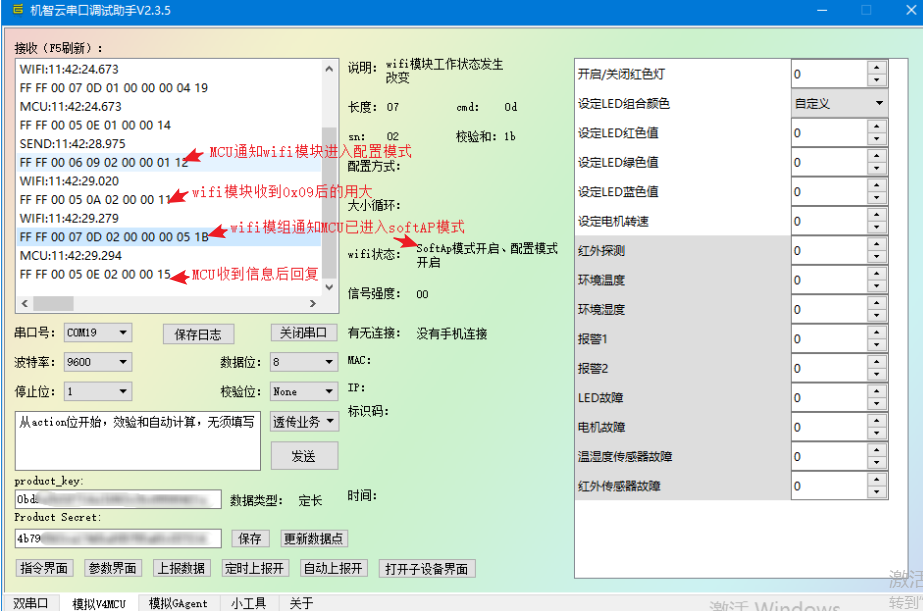Switch to the 双串口 tab
Image resolution: width=923 pixels, height=611 pixels.
pyautogui.click(x=29, y=603)
